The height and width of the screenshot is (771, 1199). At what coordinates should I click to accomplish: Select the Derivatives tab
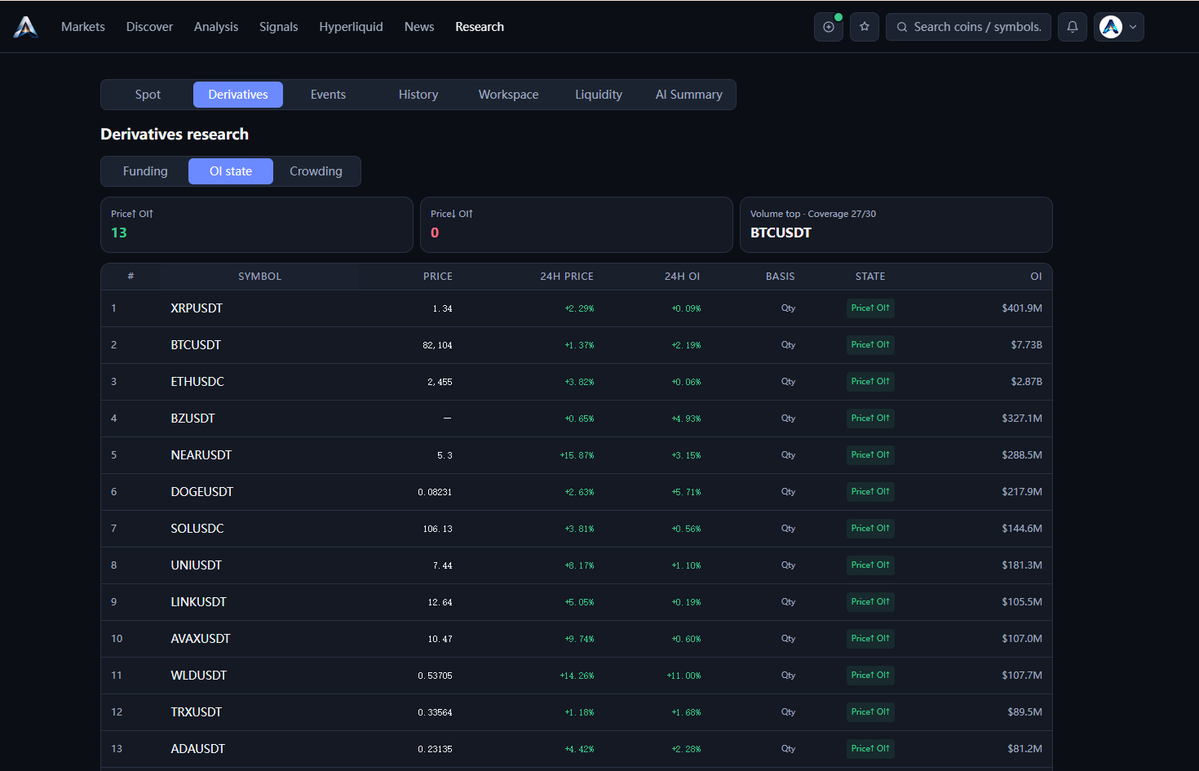[238, 95]
